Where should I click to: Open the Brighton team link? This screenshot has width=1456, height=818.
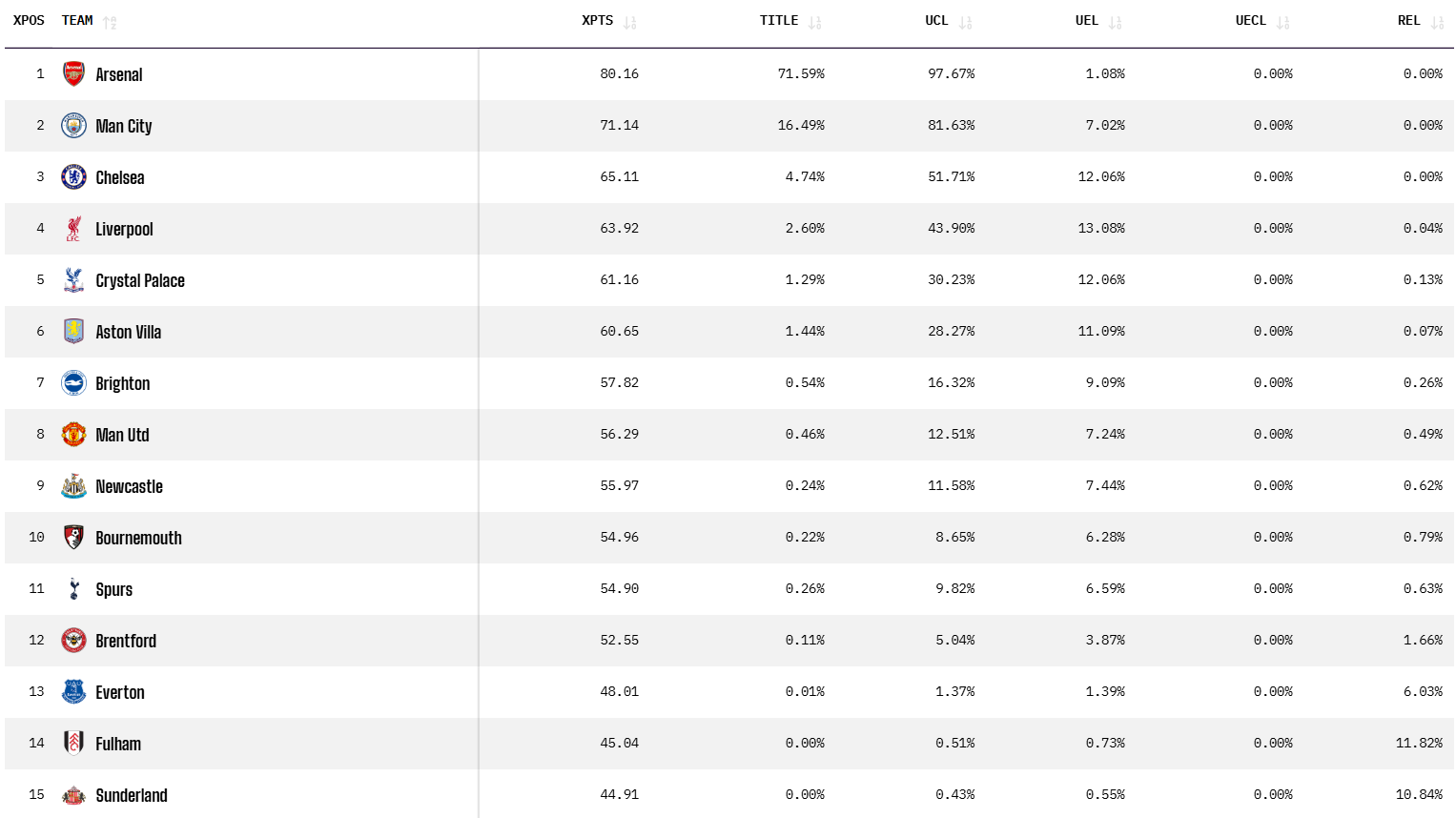coord(123,383)
